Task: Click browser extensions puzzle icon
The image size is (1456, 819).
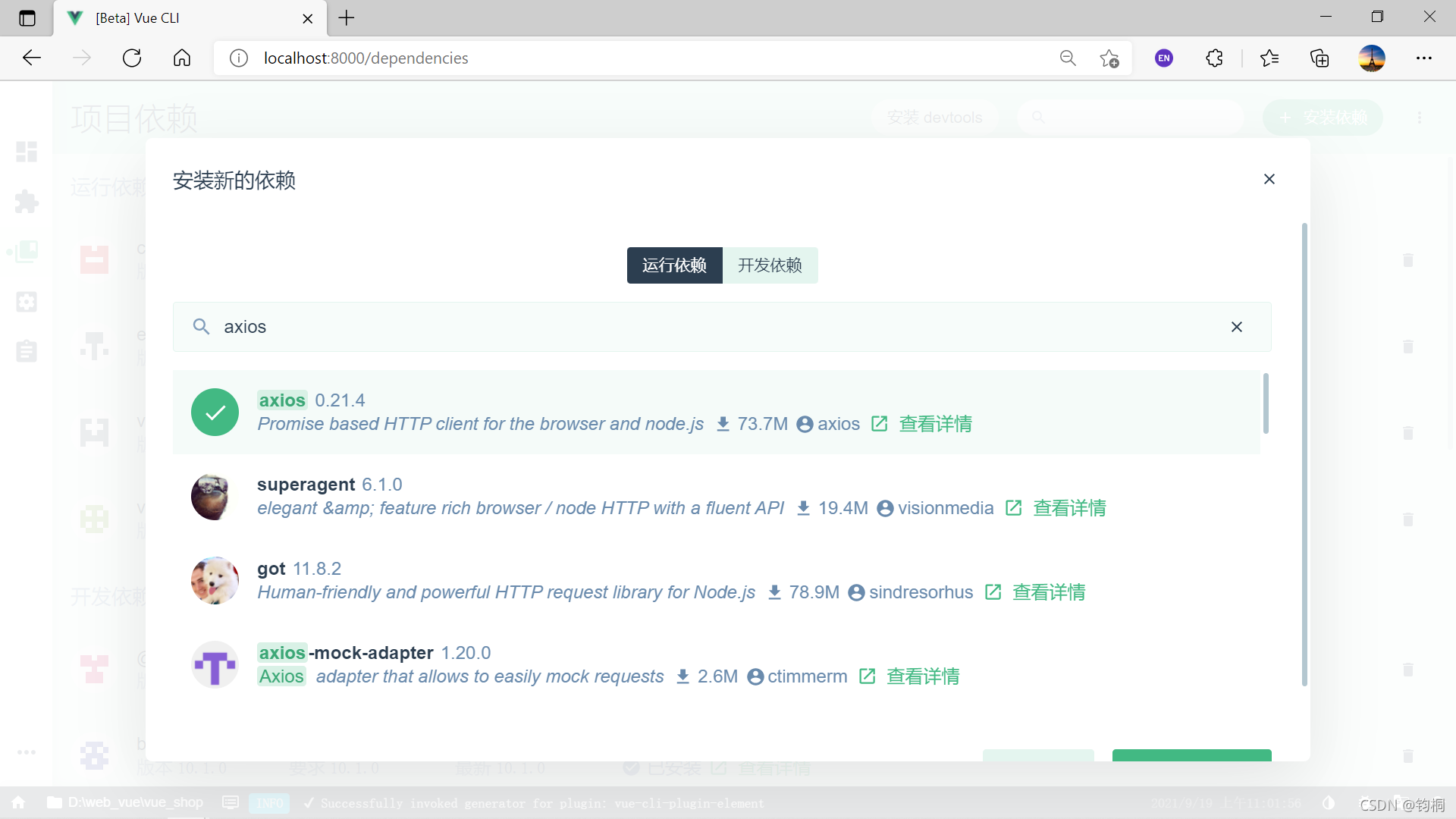Action: point(1214,58)
